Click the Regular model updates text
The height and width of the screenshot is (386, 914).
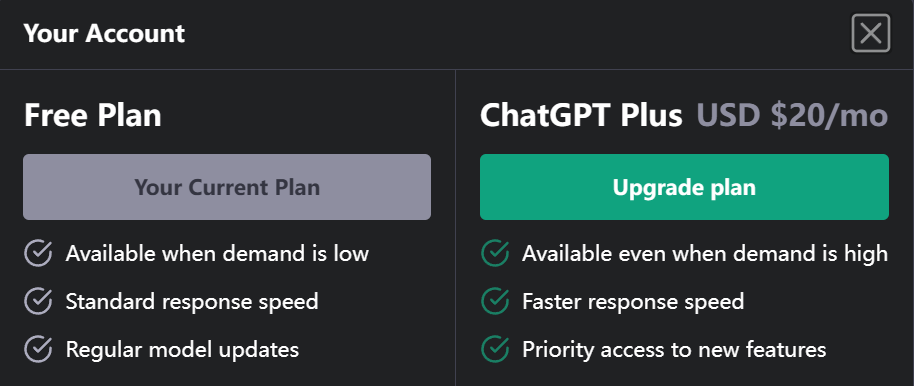coord(182,349)
